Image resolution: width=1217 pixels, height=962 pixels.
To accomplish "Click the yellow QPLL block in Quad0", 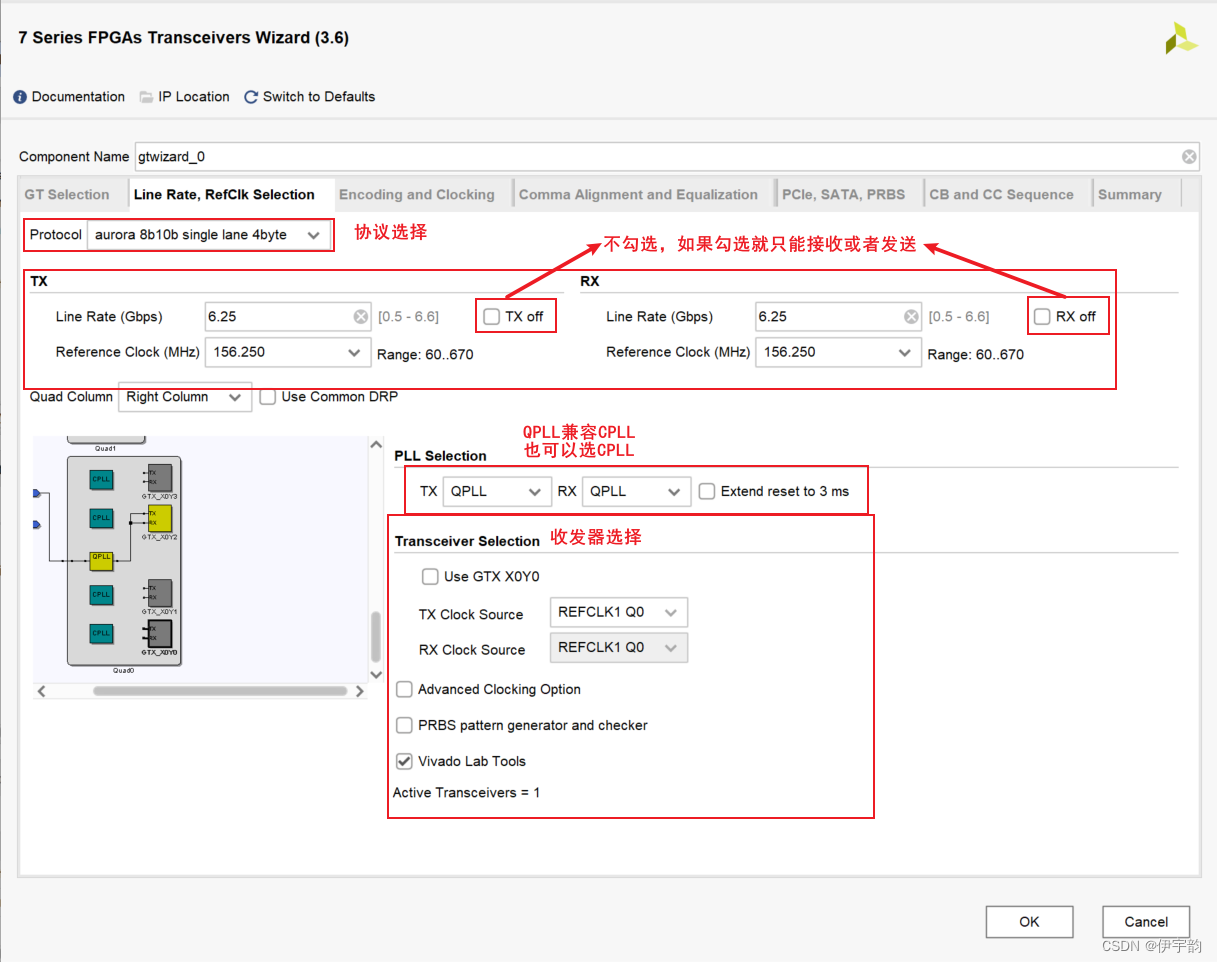I will 101,560.
